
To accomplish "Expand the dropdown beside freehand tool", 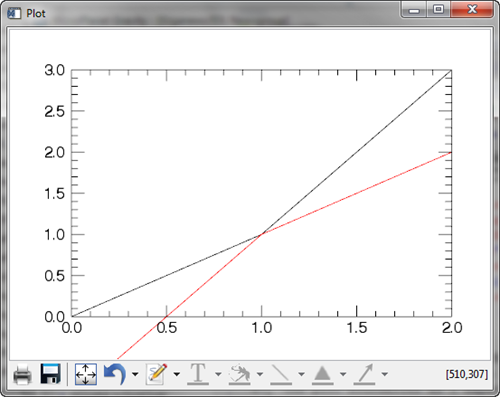I will 260,374.
